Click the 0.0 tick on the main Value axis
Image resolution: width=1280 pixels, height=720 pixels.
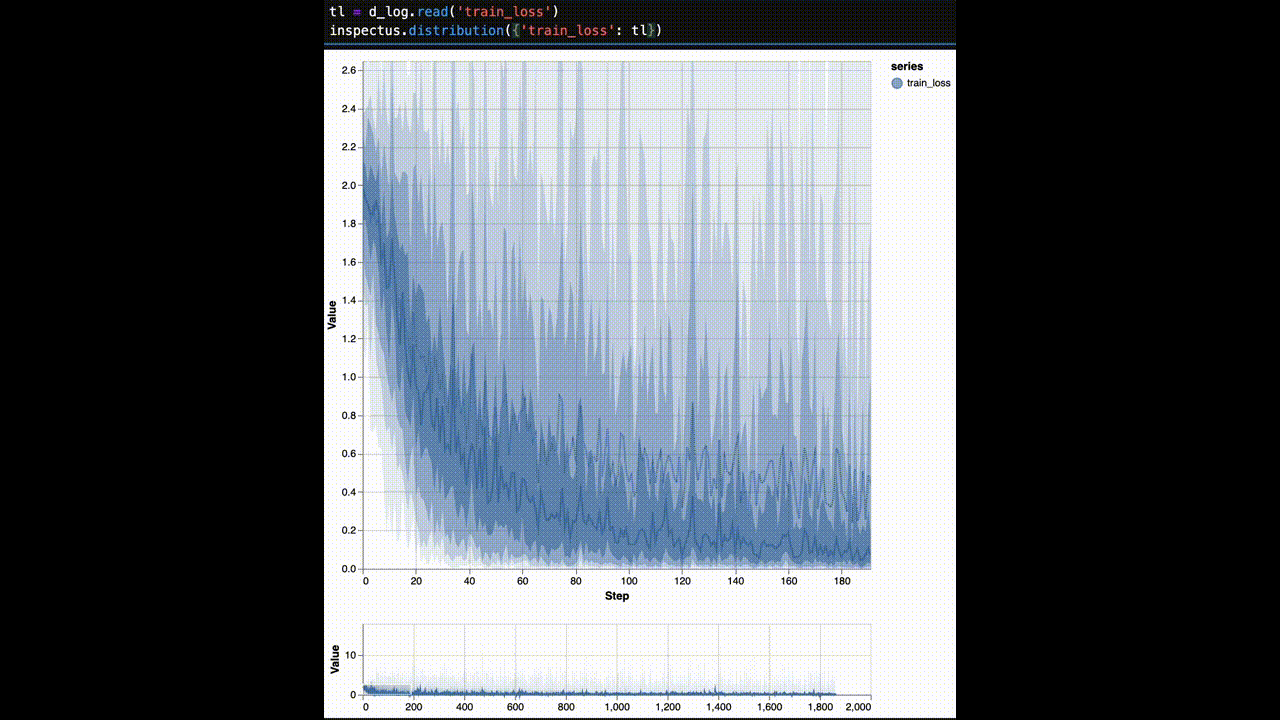(x=349, y=569)
